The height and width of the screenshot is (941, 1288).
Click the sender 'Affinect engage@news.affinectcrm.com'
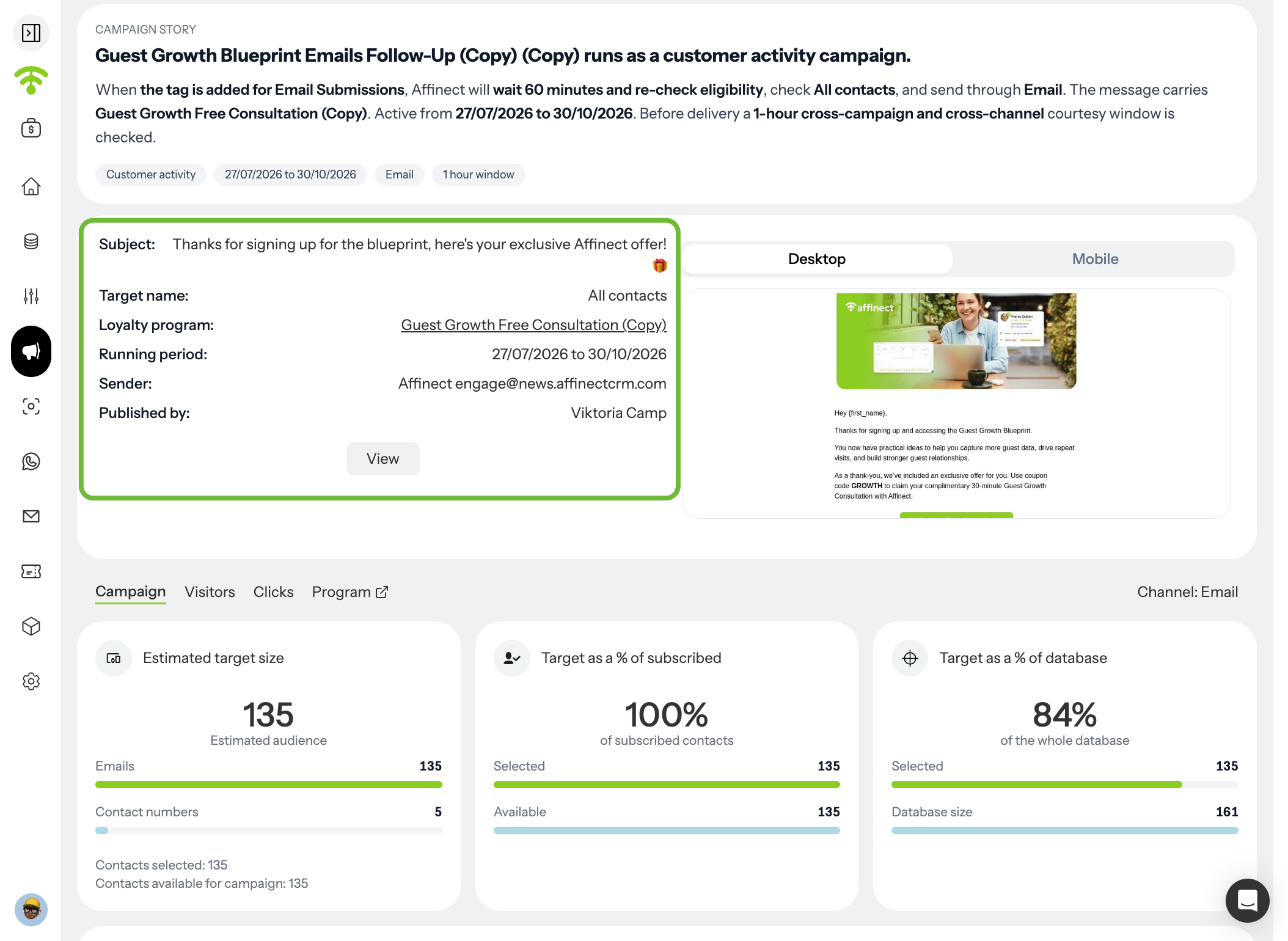click(x=532, y=384)
